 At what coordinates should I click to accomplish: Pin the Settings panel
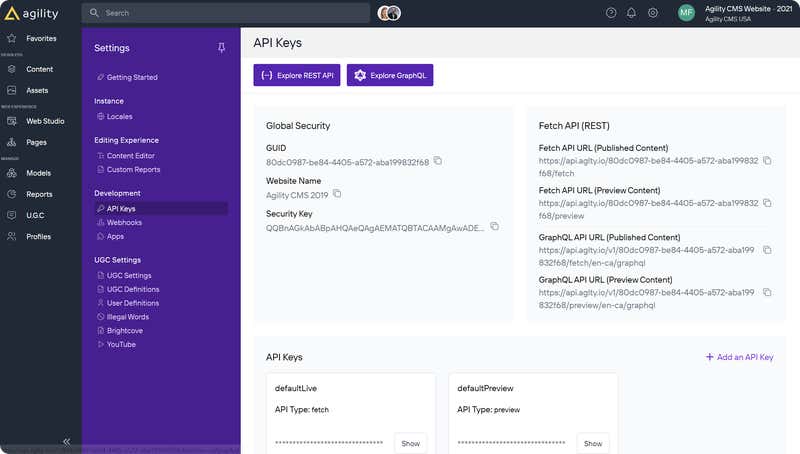[x=221, y=47]
